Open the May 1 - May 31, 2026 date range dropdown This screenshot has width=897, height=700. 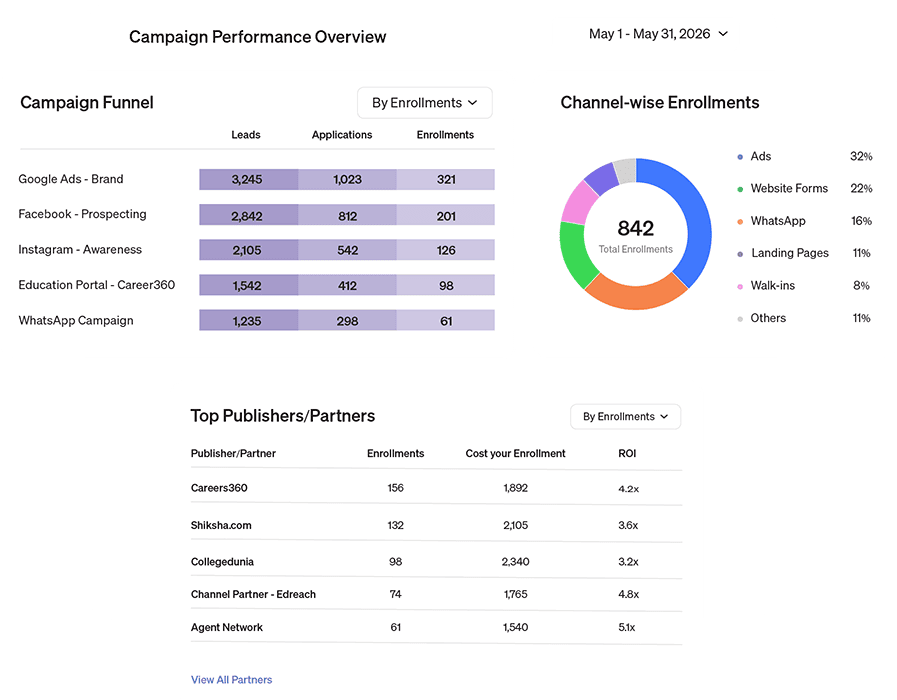pyautogui.click(x=658, y=34)
